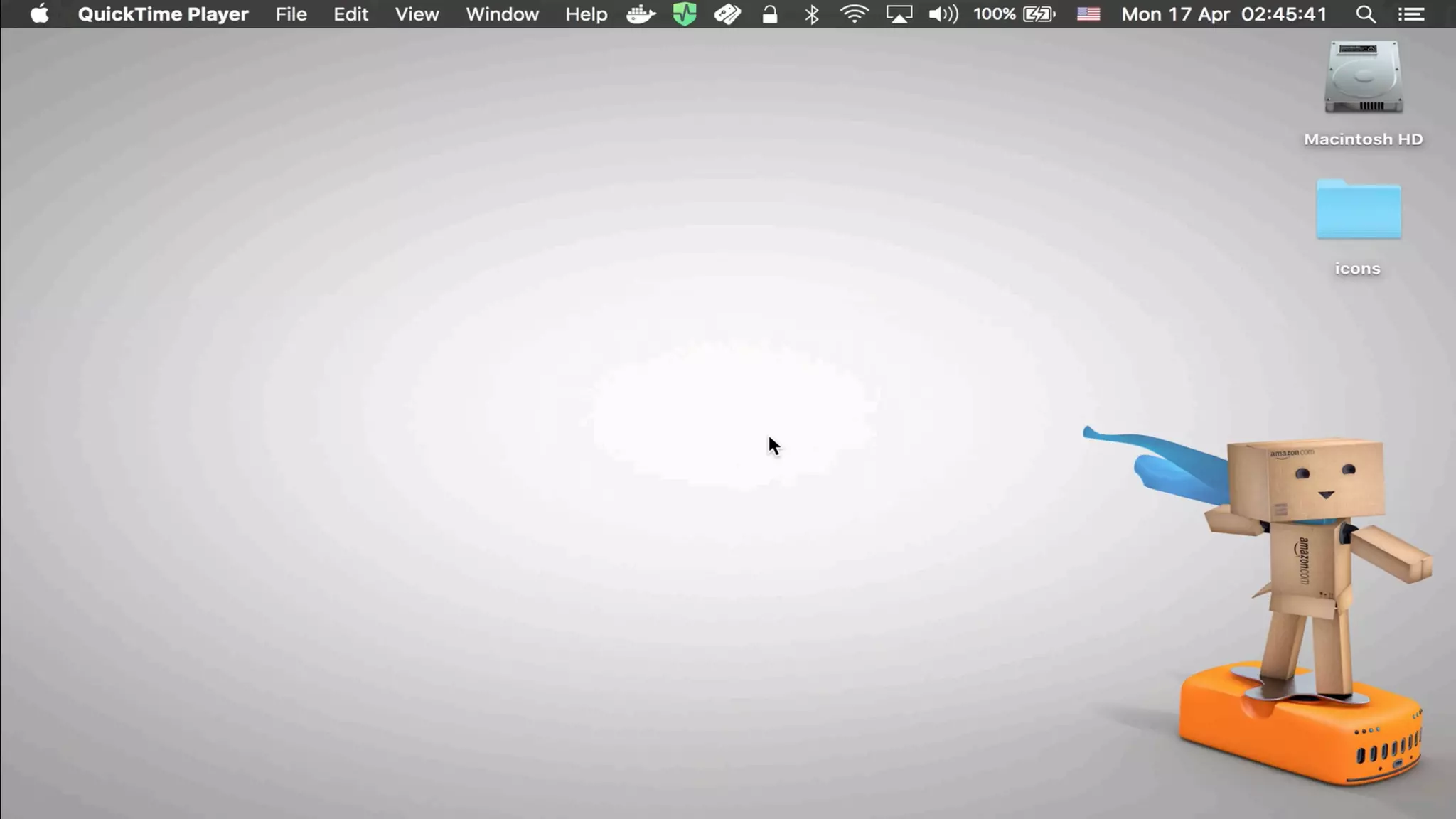
Task: Click the battery status indicator
Action: click(x=1015, y=14)
